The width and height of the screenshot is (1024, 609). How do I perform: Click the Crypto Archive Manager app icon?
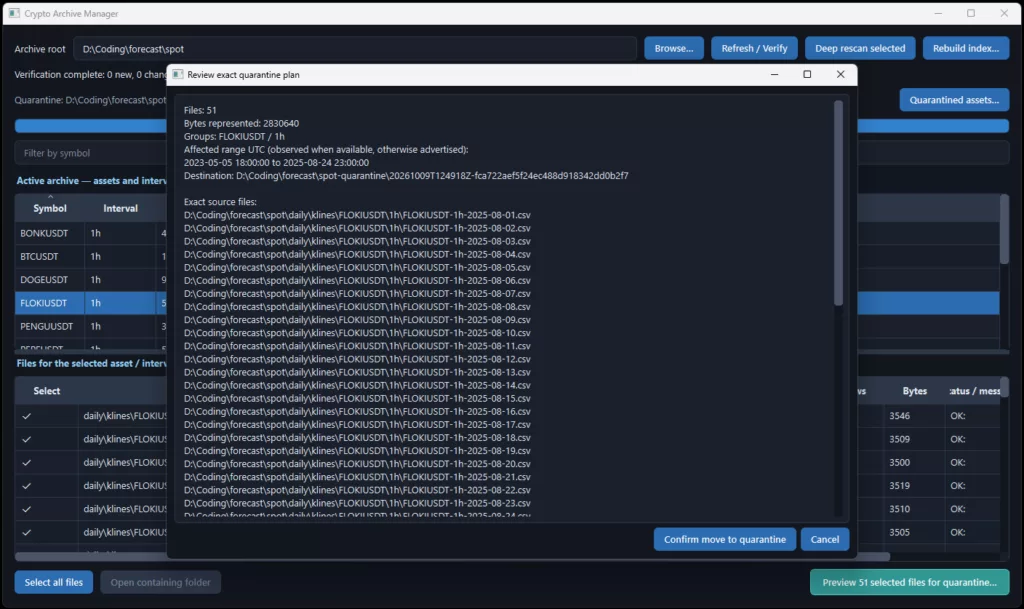(x=14, y=13)
